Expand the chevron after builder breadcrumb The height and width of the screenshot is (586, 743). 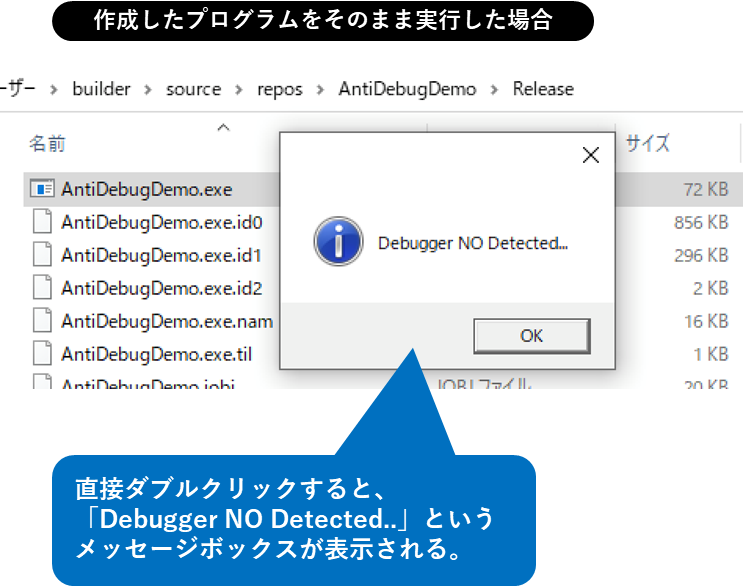pos(148,90)
